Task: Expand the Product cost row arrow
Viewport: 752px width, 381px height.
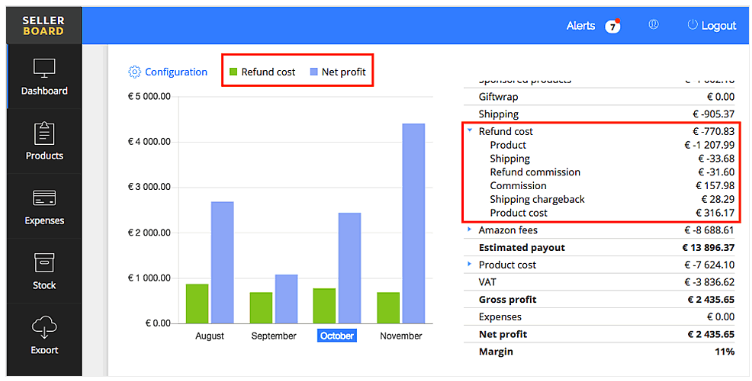Action: pyautogui.click(x=470, y=264)
